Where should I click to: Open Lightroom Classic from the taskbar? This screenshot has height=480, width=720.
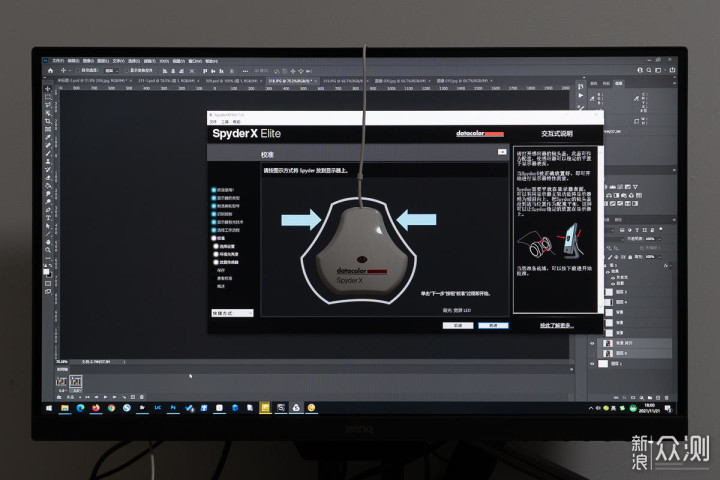pyautogui.click(x=158, y=408)
